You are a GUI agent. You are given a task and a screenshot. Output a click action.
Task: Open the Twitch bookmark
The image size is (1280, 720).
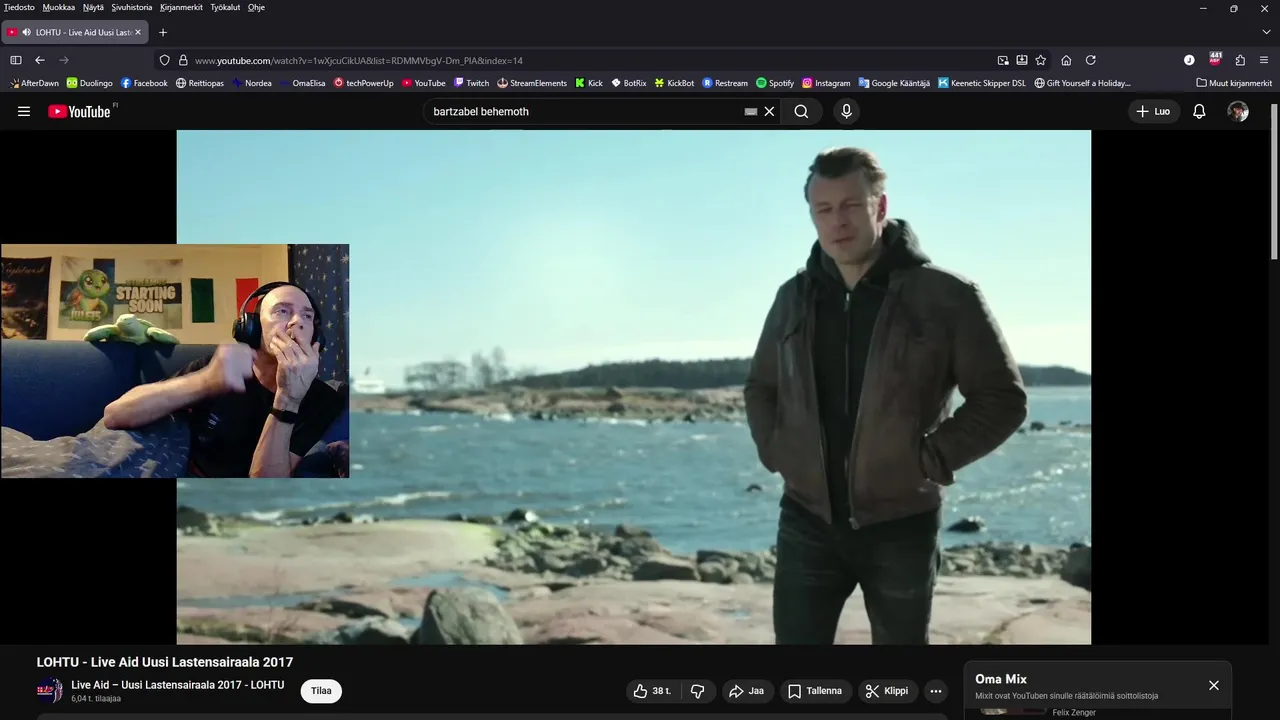point(472,83)
